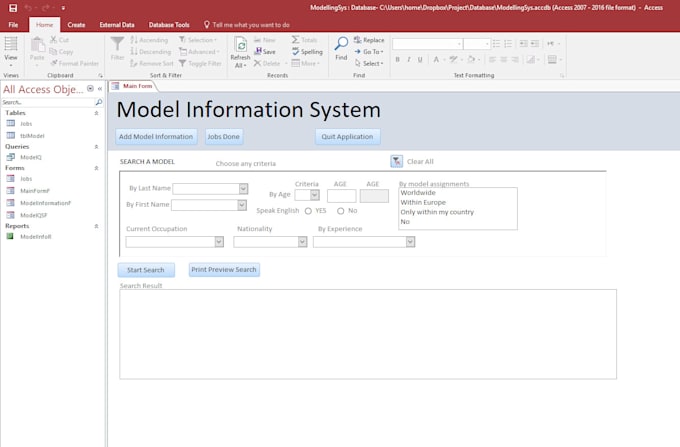The width and height of the screenshot is (680, 447).
Task: Click Refresh All in Records group
Action: (x=240, y=52)
